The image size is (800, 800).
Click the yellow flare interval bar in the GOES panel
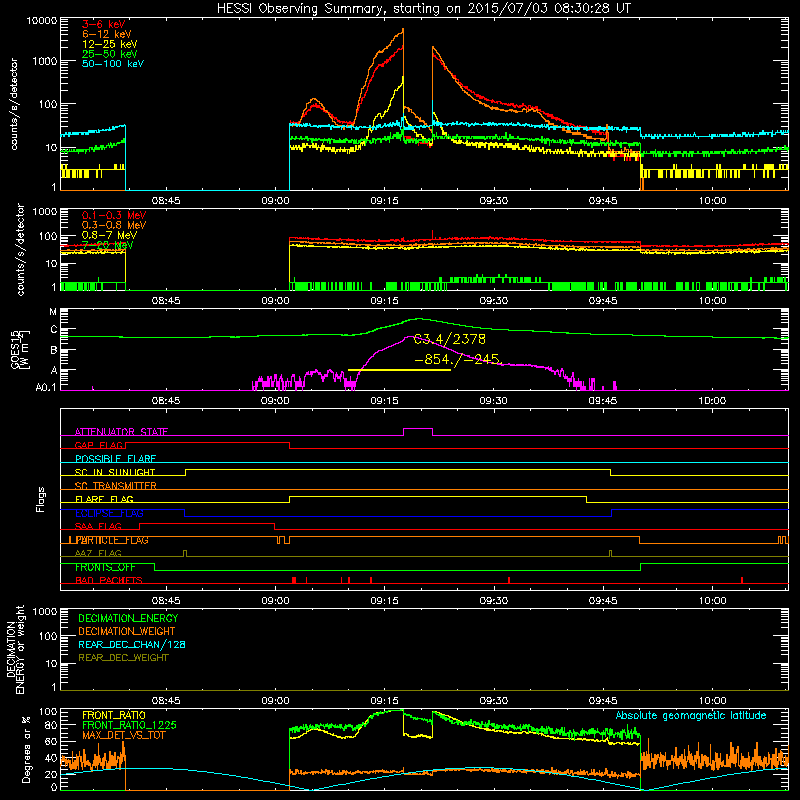click(x=399, y=370)
